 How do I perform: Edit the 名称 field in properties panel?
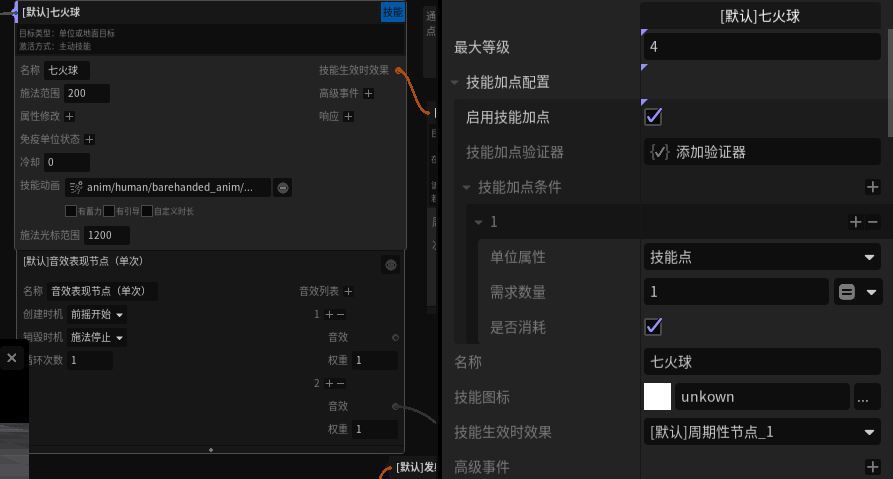click(763, 362)
